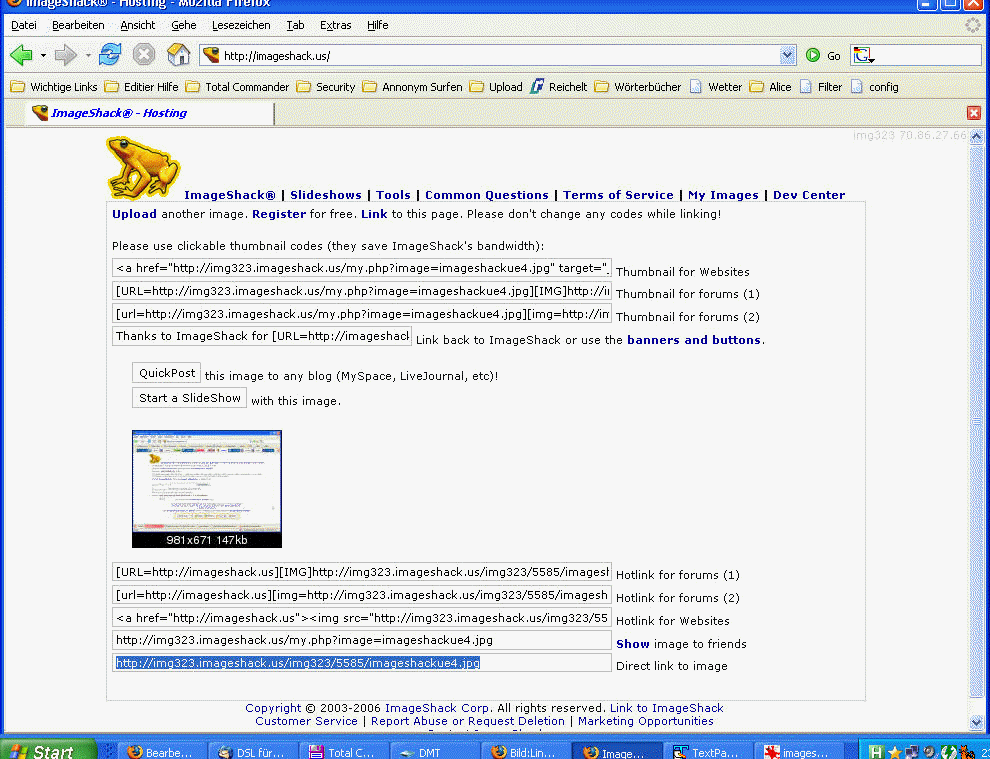The height and width of the screenshot is (759, 990).
Task: Click the Register link
Action: tap(278, 214)
